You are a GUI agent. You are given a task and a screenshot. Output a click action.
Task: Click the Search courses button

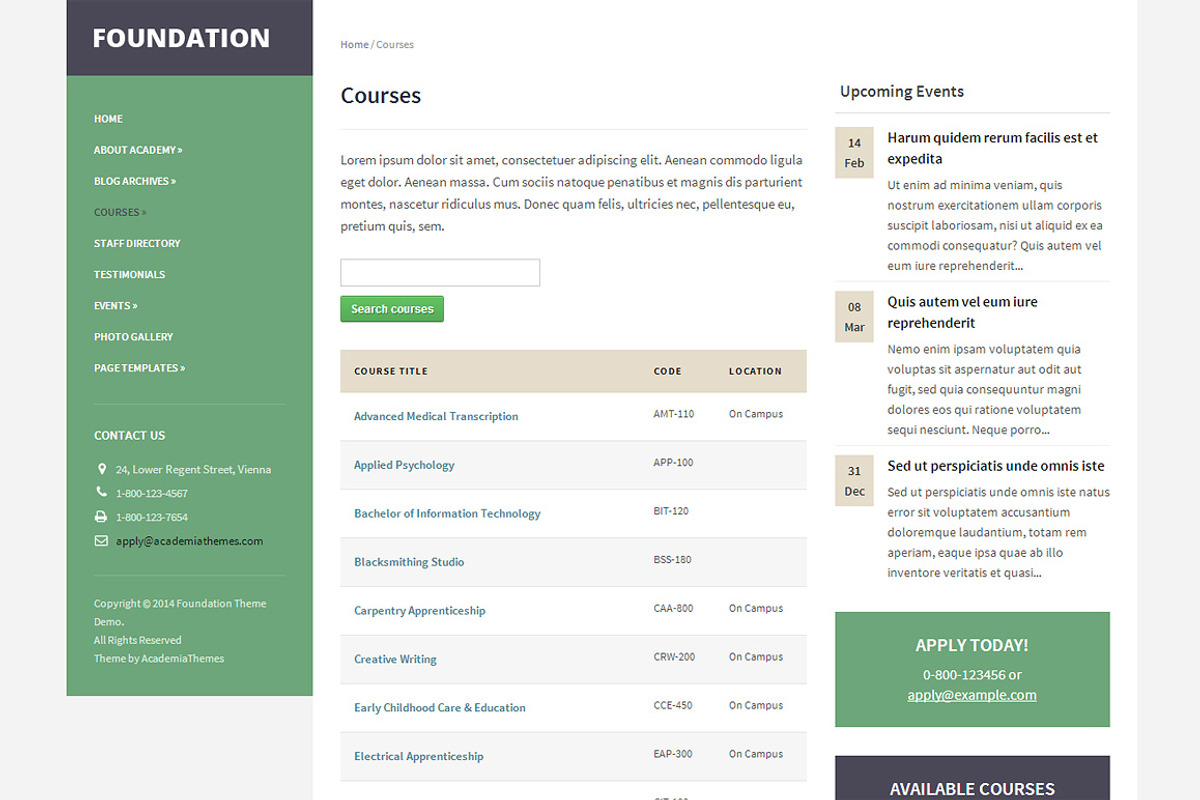(391, 308)
